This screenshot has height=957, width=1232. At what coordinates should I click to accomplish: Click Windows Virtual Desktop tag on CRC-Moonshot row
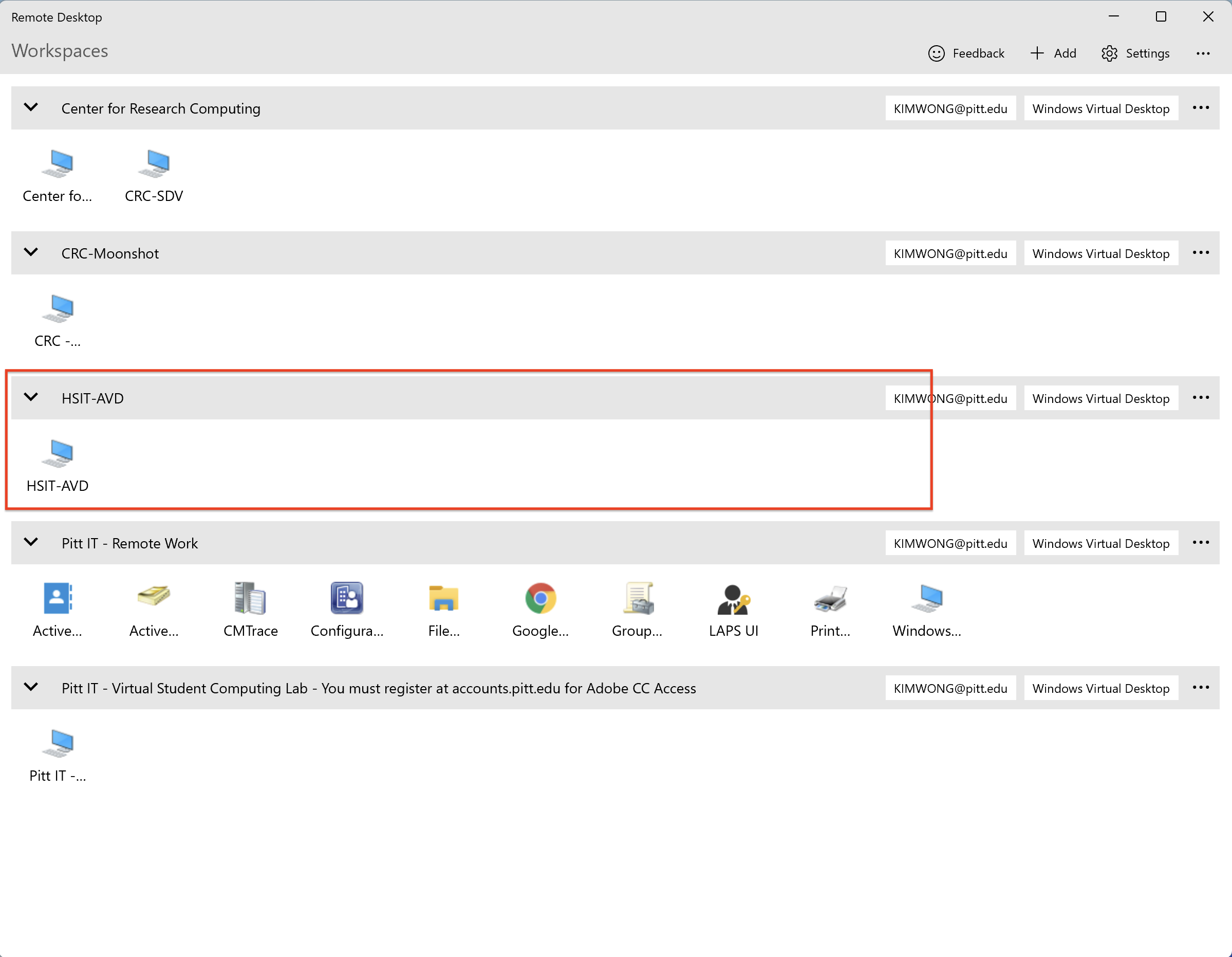click(1101, 253)
